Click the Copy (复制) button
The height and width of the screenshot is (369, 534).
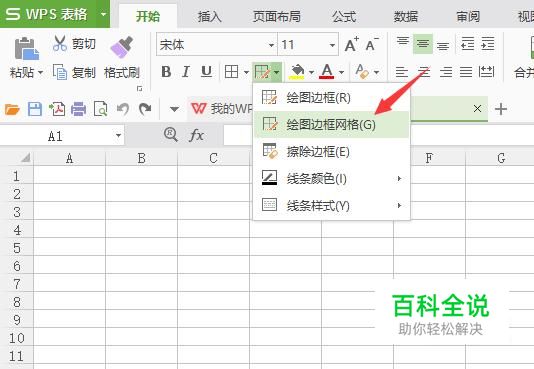pos(74,72)
